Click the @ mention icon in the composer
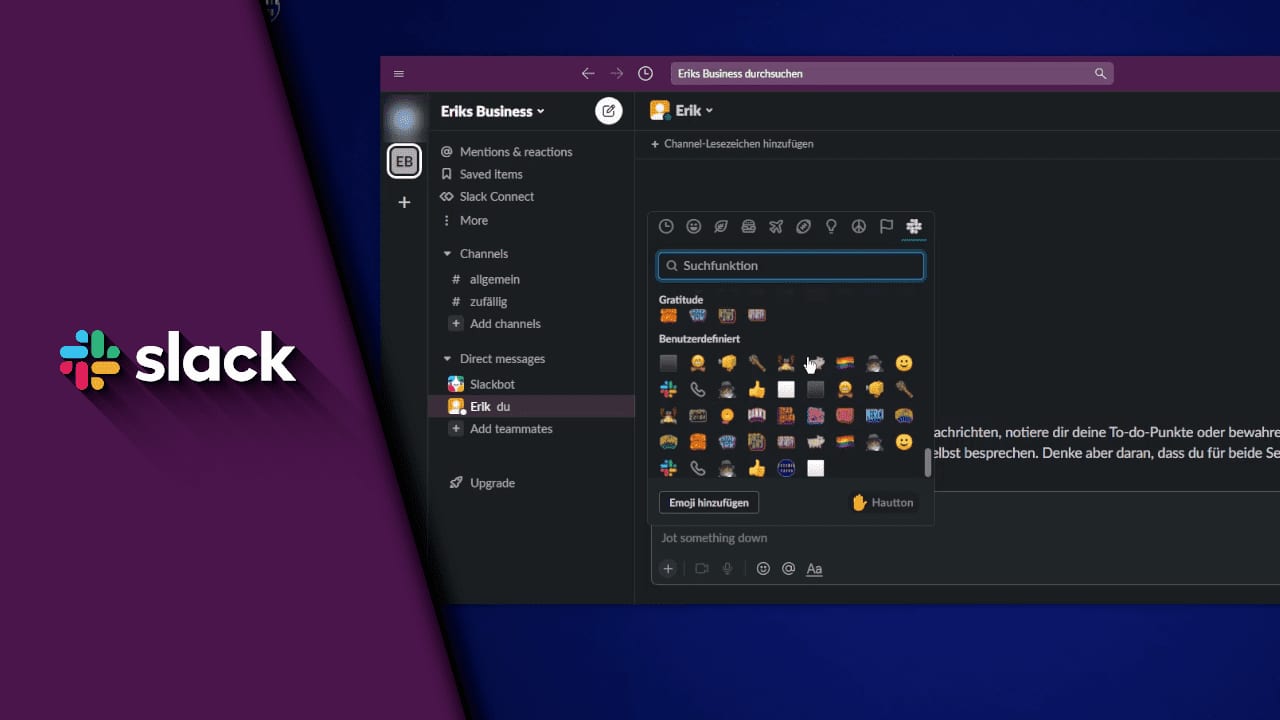 click(788, 569)
